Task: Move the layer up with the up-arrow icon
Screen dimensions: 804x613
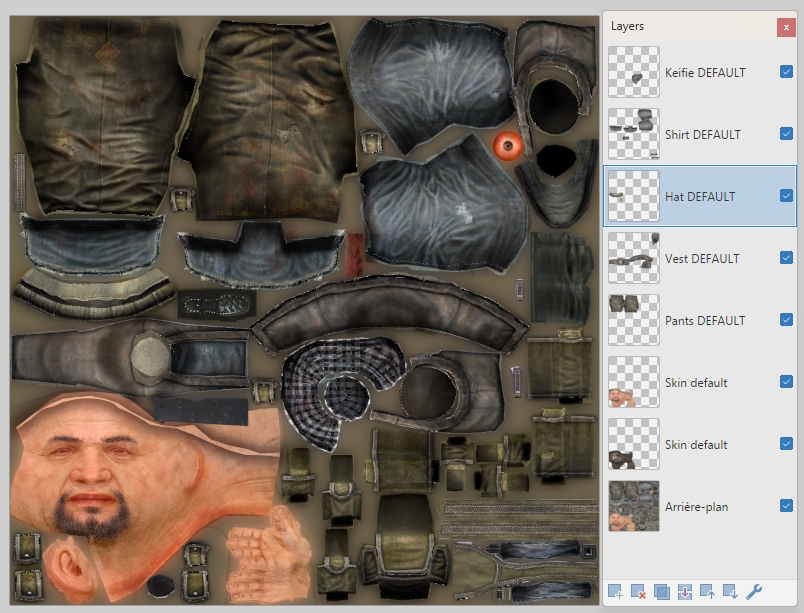Action: click(708, 591)
